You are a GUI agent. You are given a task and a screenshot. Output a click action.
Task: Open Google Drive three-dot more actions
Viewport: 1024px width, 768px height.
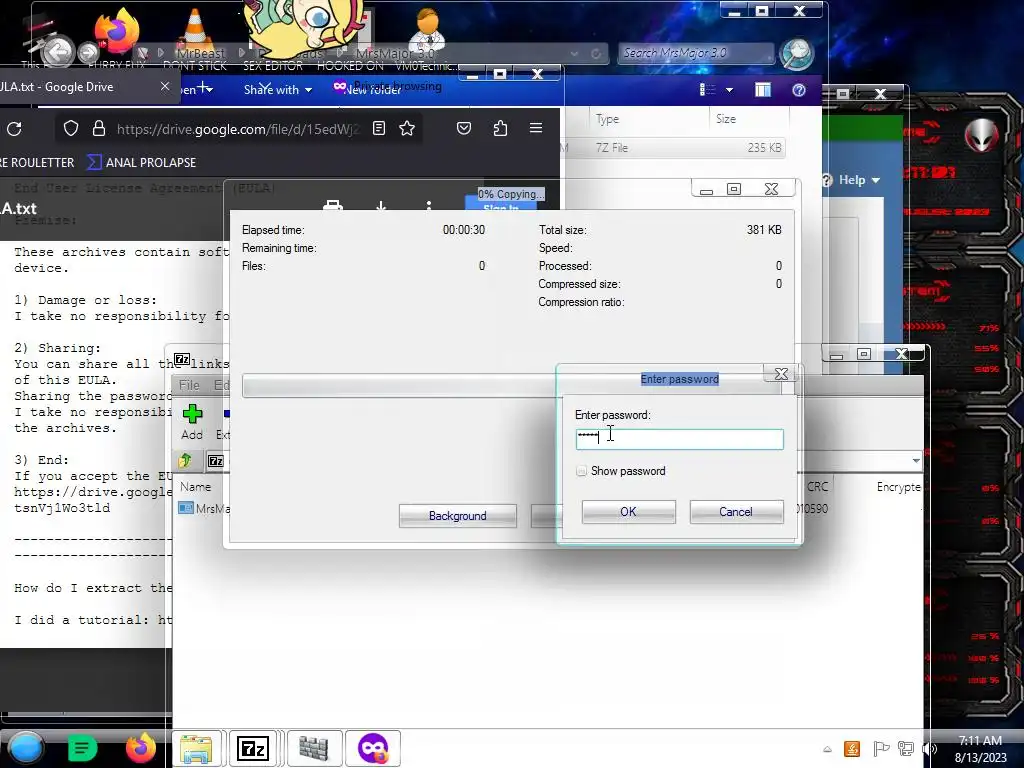[428, 206]
